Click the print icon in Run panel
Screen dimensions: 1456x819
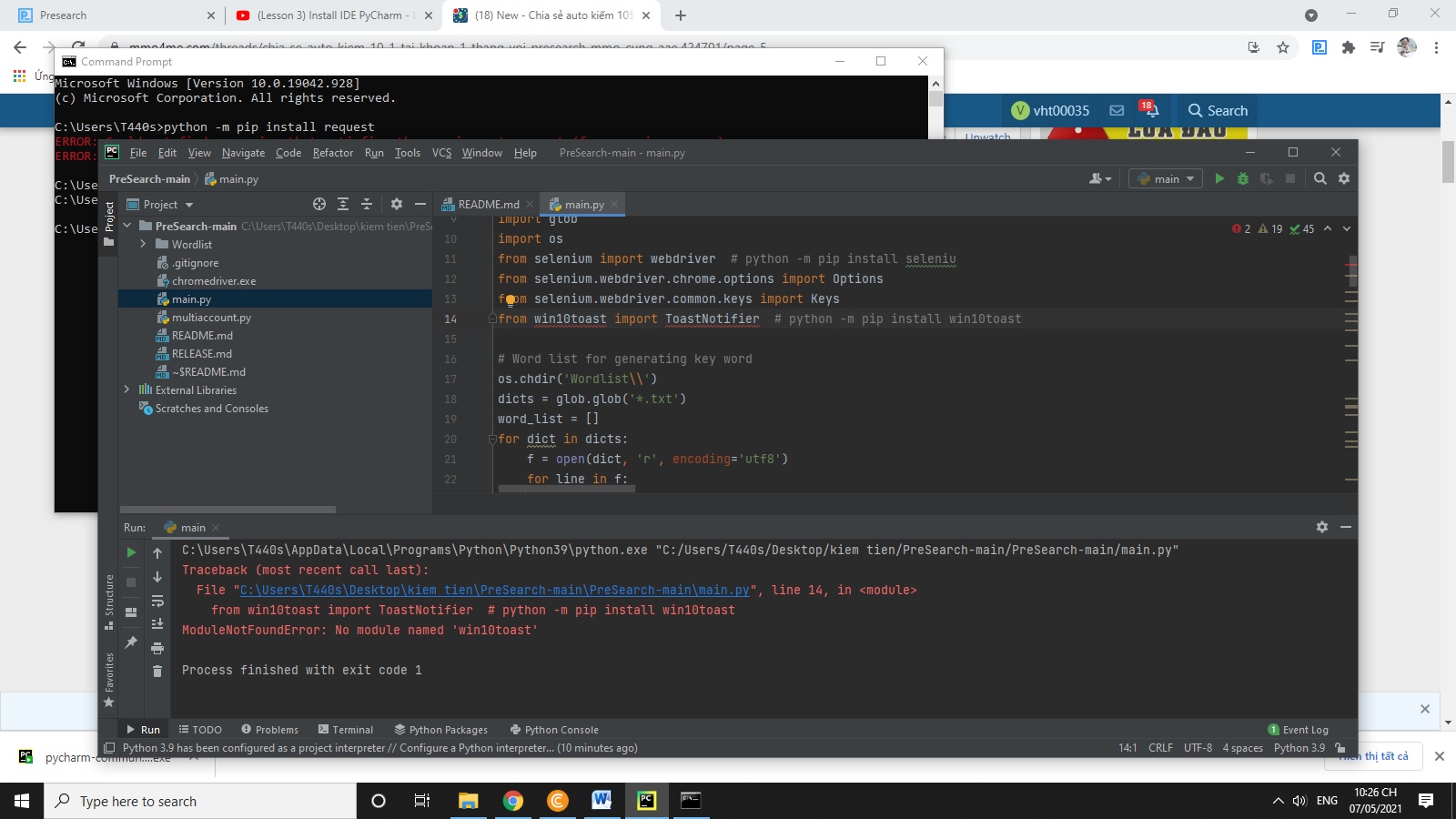click(157, 648)
